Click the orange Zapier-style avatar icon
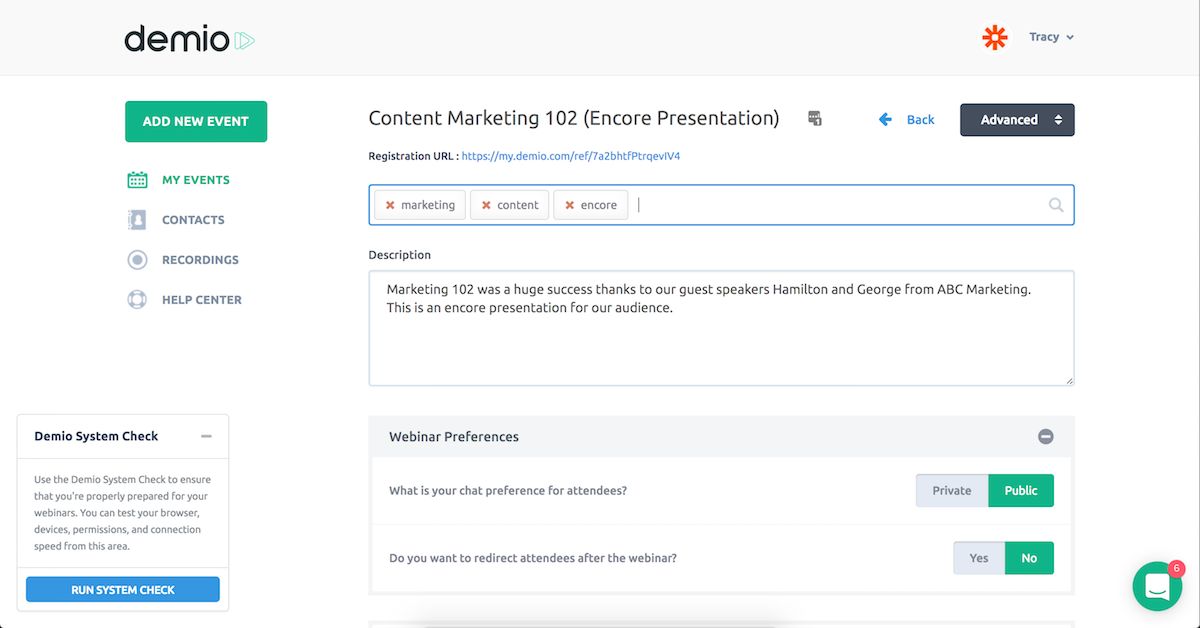The image size is (1200, 628). pyautogui.click(x=995, y=37)
